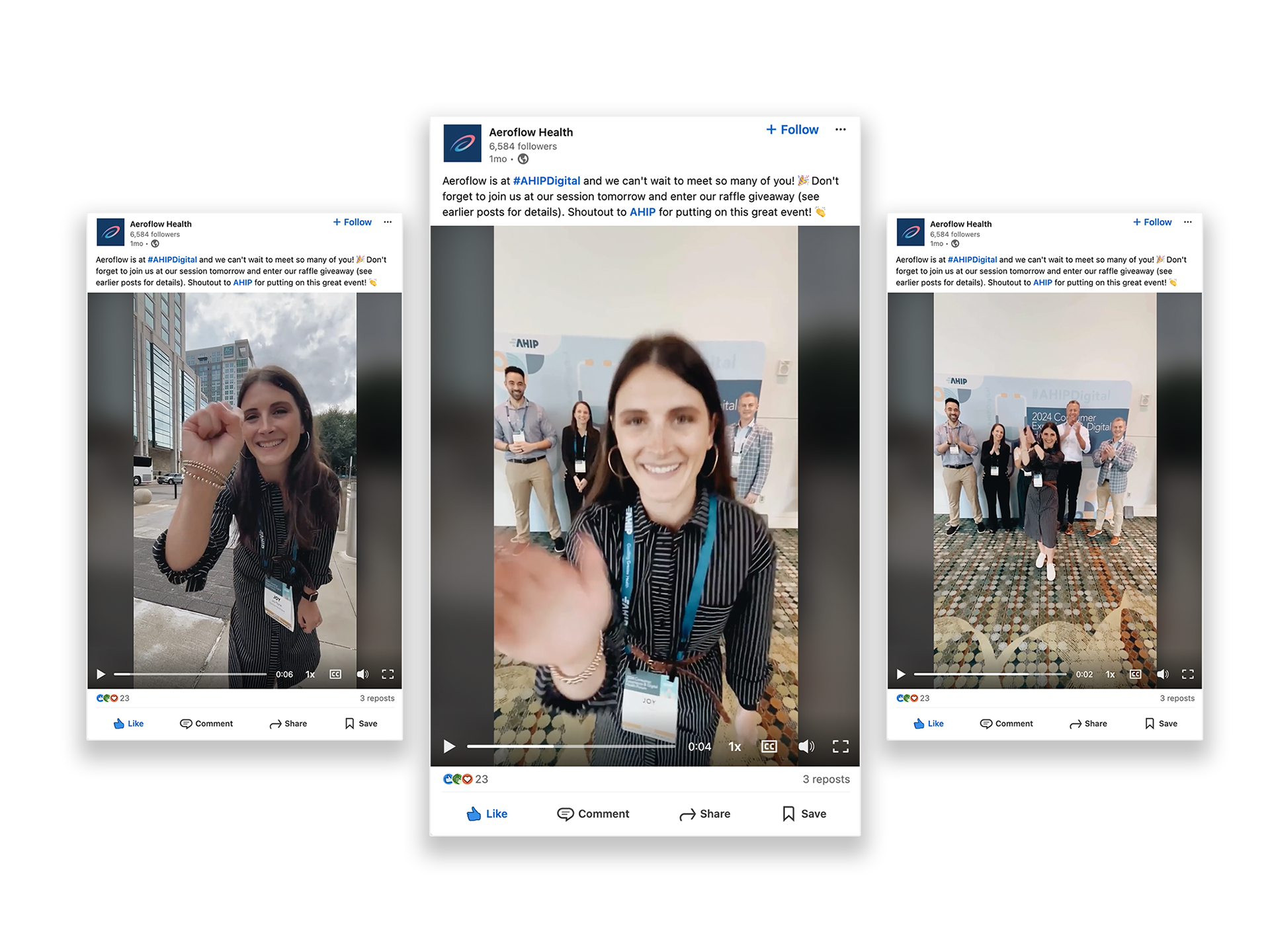Mute the right post video
The width and height of the screenshot is (1270, 952).
tap(1162, 674)
